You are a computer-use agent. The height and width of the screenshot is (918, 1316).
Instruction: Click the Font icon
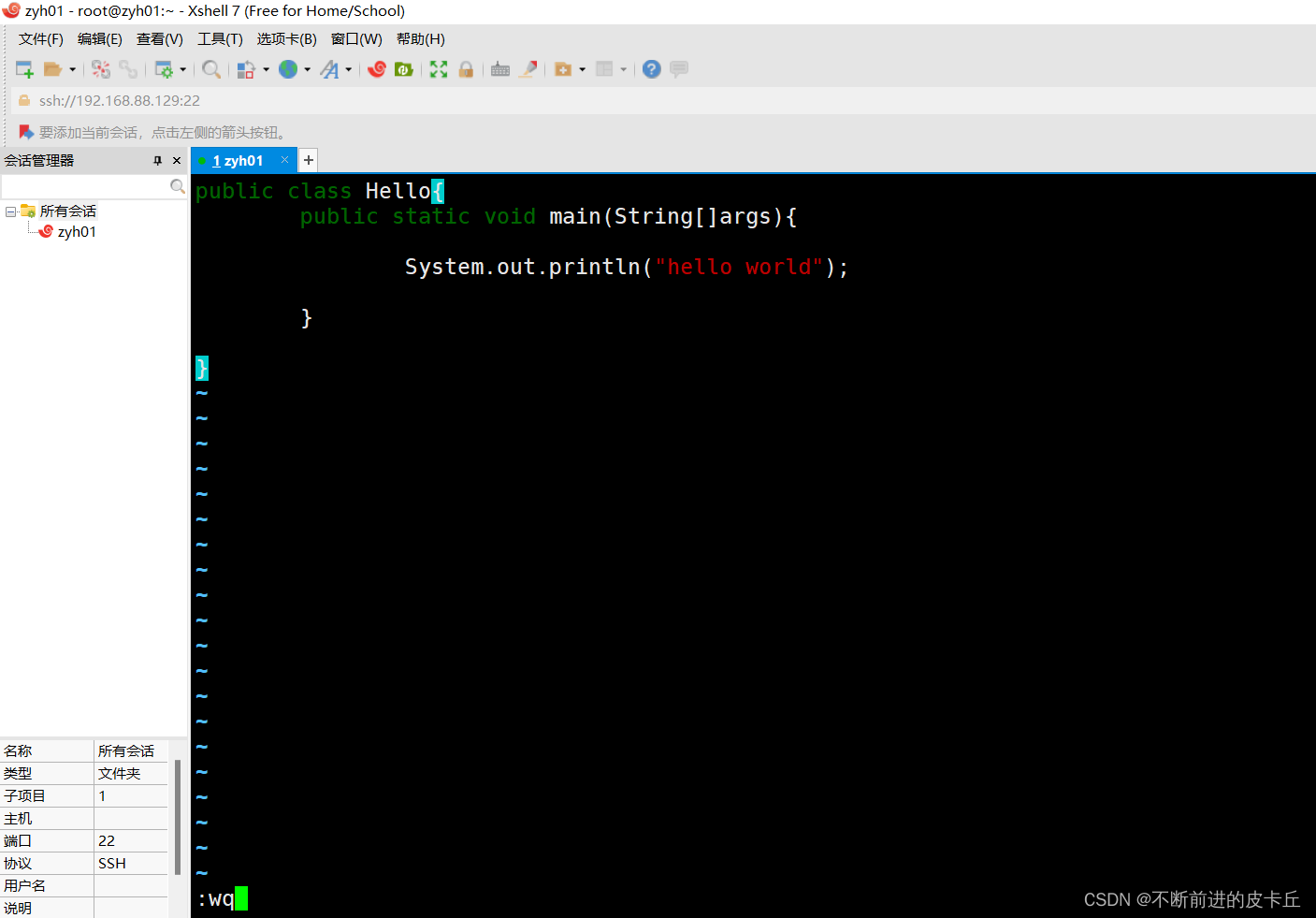[329, 69]
